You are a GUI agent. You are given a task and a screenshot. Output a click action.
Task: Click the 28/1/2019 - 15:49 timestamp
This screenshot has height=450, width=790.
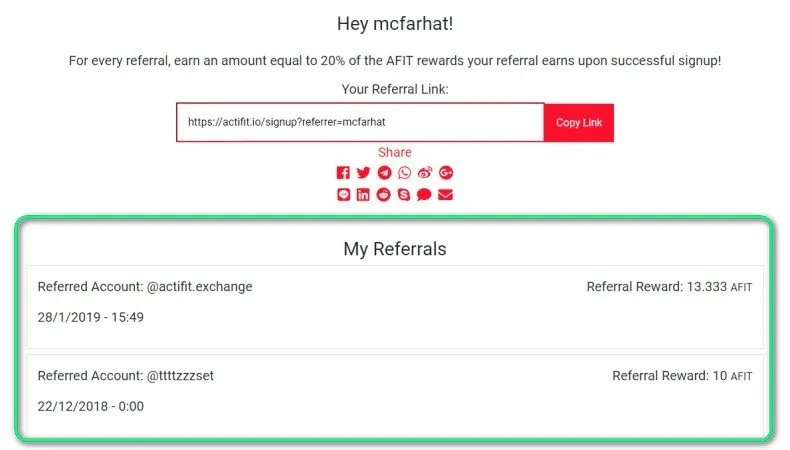pos(91,318)
